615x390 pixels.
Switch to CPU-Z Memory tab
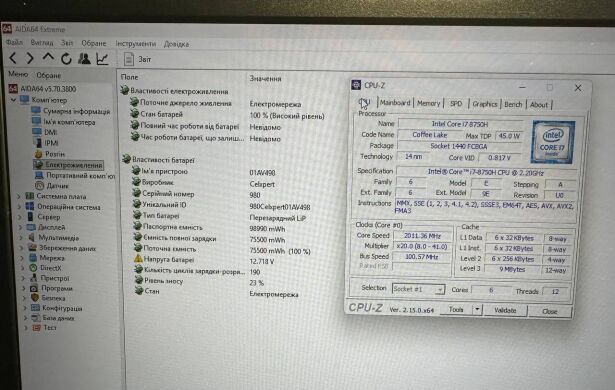tap(428, 103)
